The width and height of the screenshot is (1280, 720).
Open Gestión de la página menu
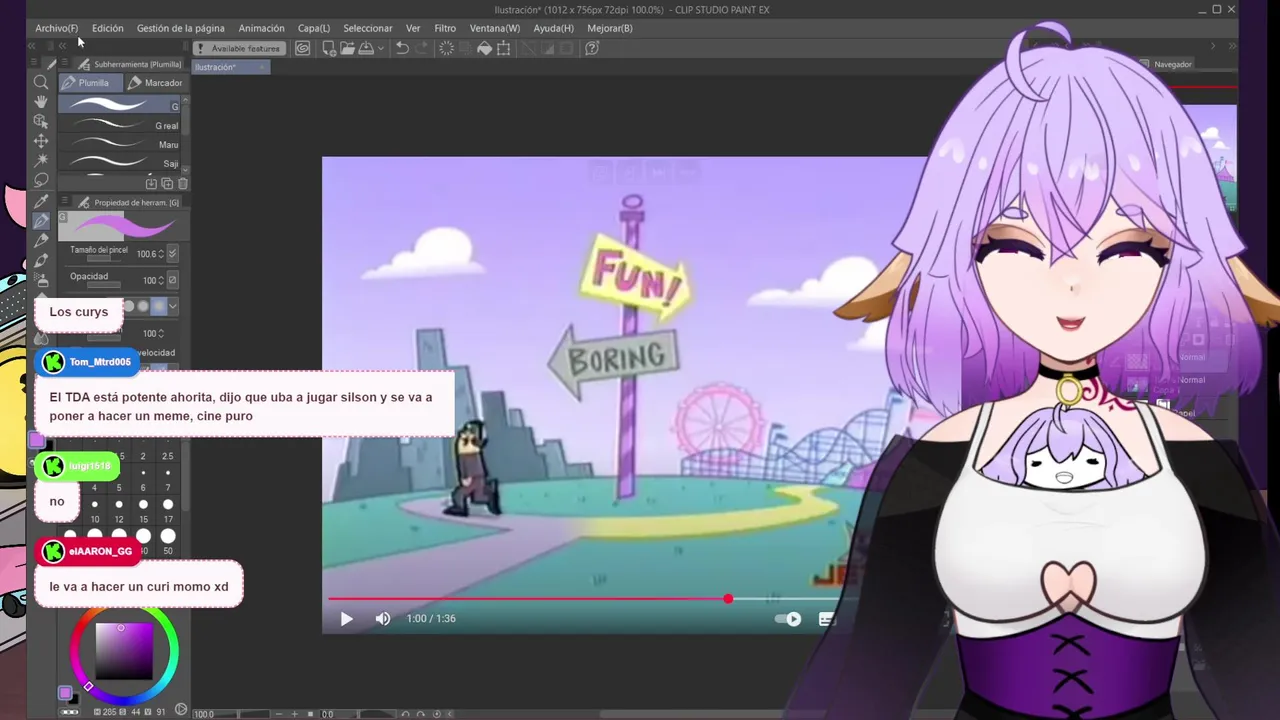click(x=180, y=28)
